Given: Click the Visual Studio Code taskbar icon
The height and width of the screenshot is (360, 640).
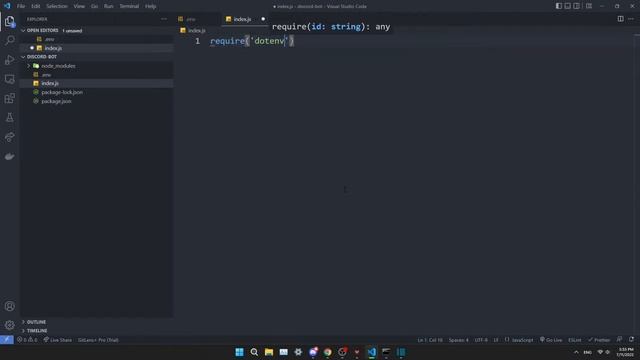Looking at the screenshot, I should [372, 352].
